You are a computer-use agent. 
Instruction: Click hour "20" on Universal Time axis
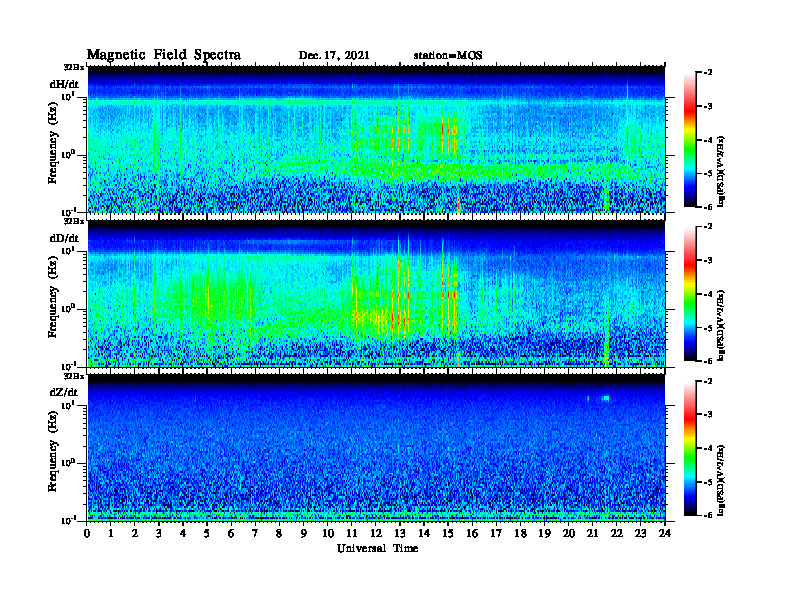[x=569, y=533]
